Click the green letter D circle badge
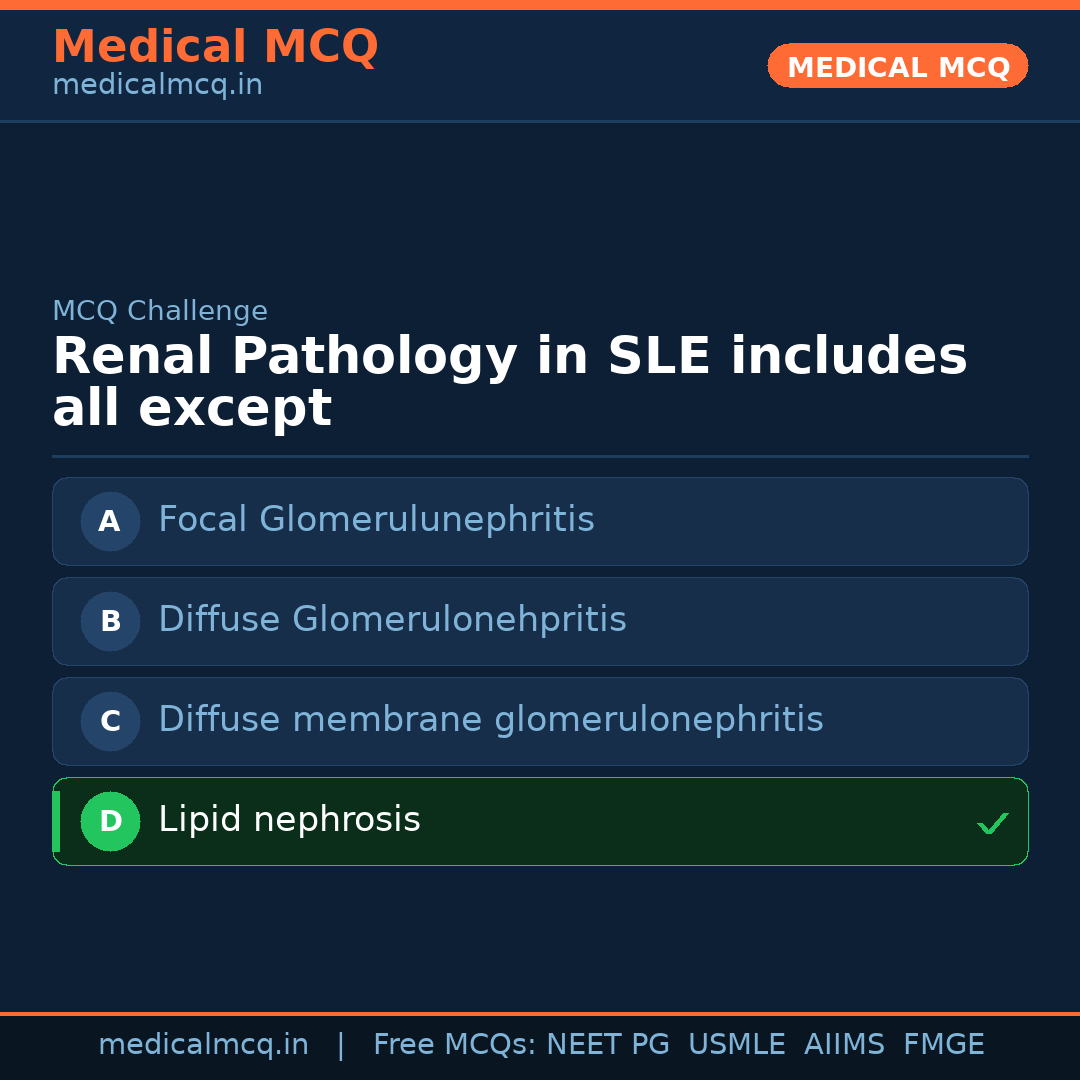The height and width of the screenshot is (1080, 1080). (x=110, y=821)
